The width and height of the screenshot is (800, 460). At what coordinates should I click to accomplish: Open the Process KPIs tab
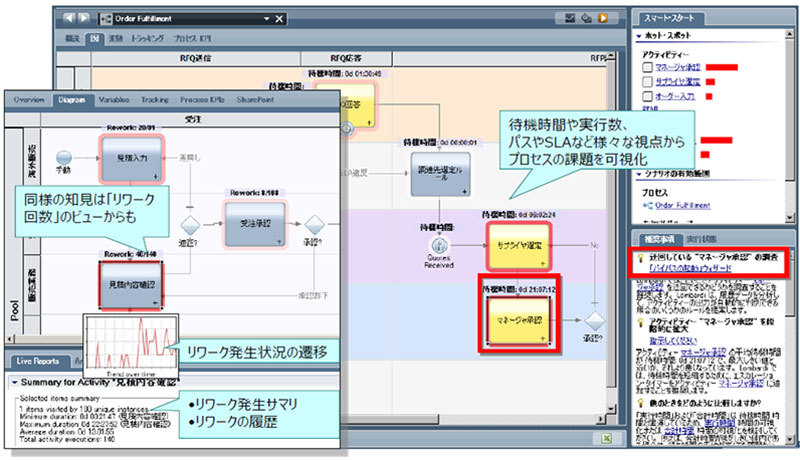pyautogui.click(x=202, y=100)
